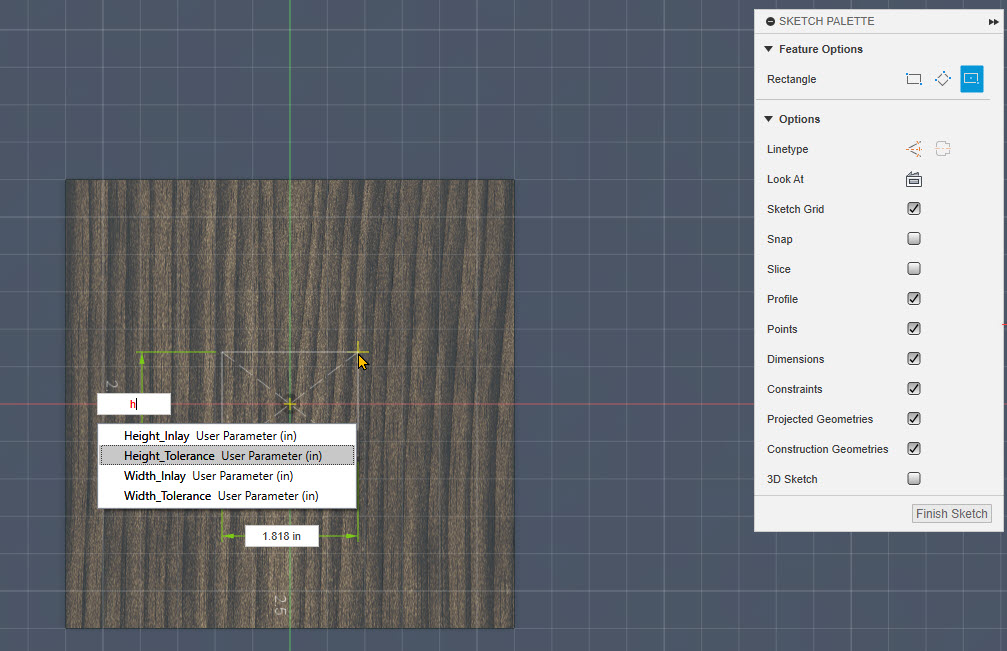
Task: Enable the 3D Sketch checkbox
Action: (x=914, y=478)
